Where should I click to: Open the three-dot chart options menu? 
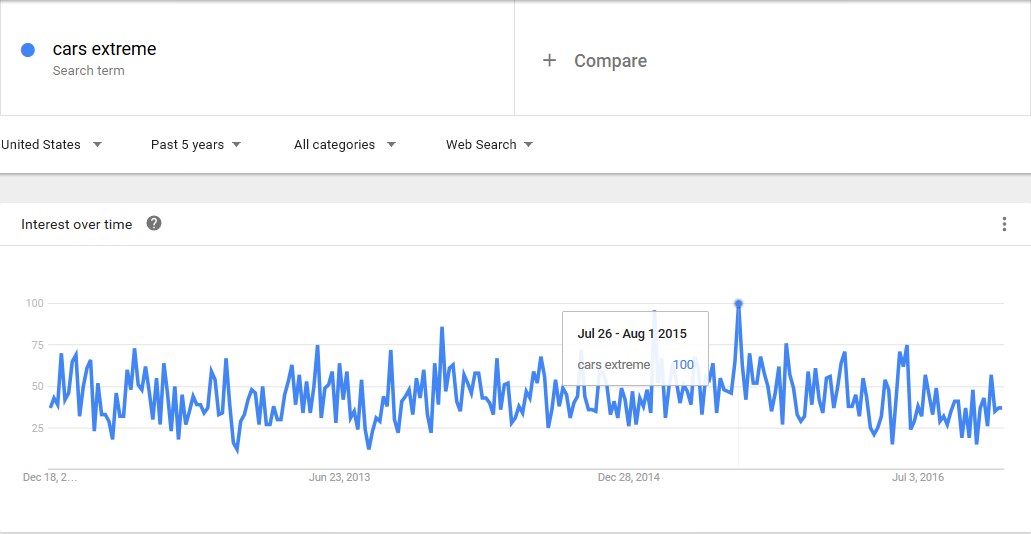pyautogui.click(x=1004, y=224)
